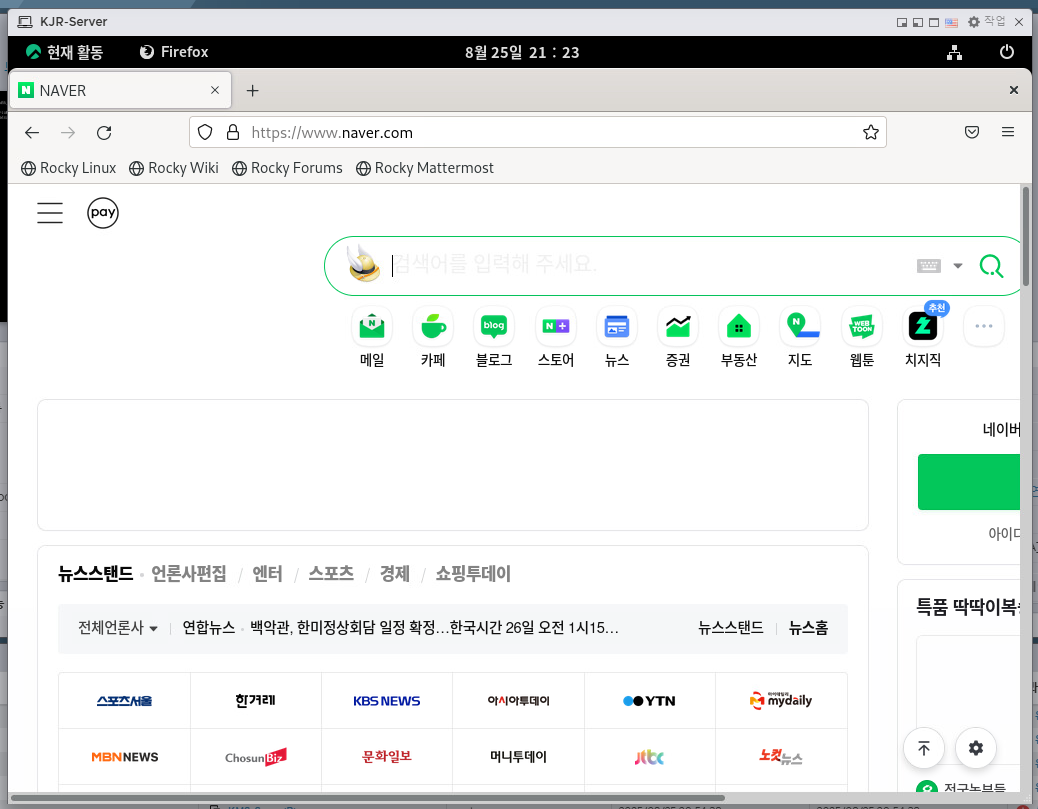Image resolution: width=1038 pixels, height=809 pixels.
Task: Open the 머니투데이 press logo
Action: pos(518,757)
